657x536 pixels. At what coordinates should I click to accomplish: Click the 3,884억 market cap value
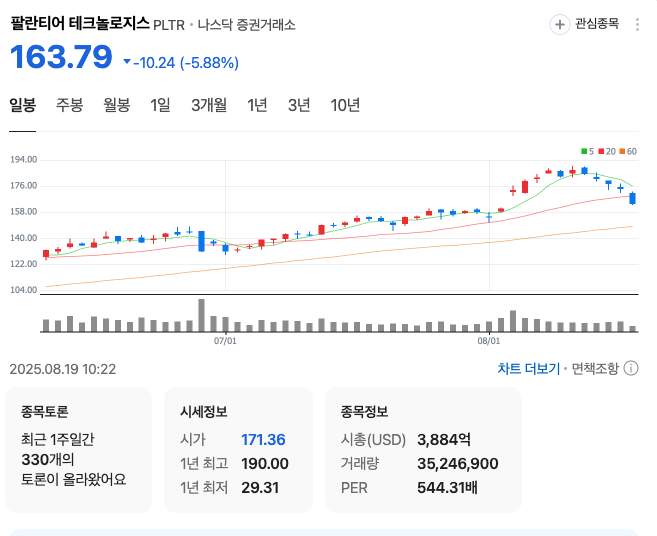tap(444, 440)
